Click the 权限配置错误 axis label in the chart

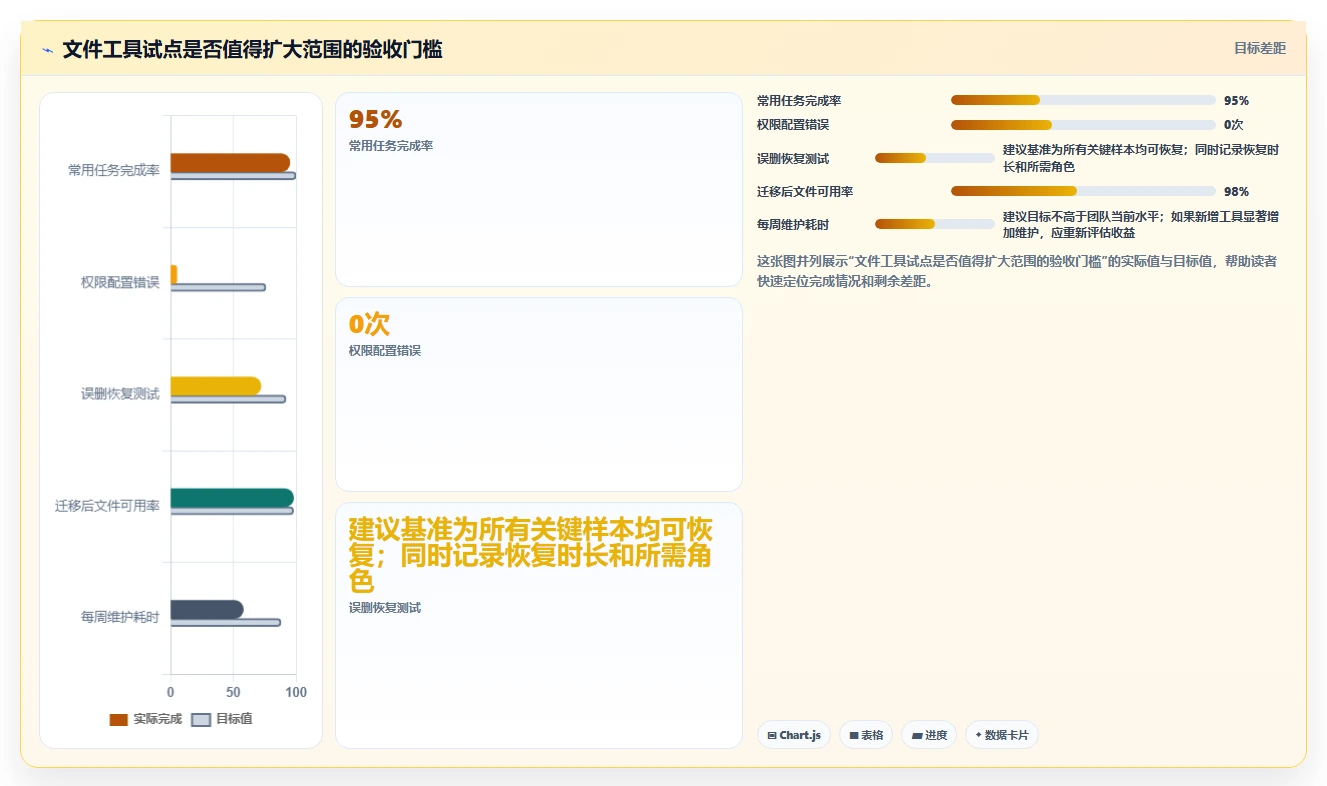120,283
